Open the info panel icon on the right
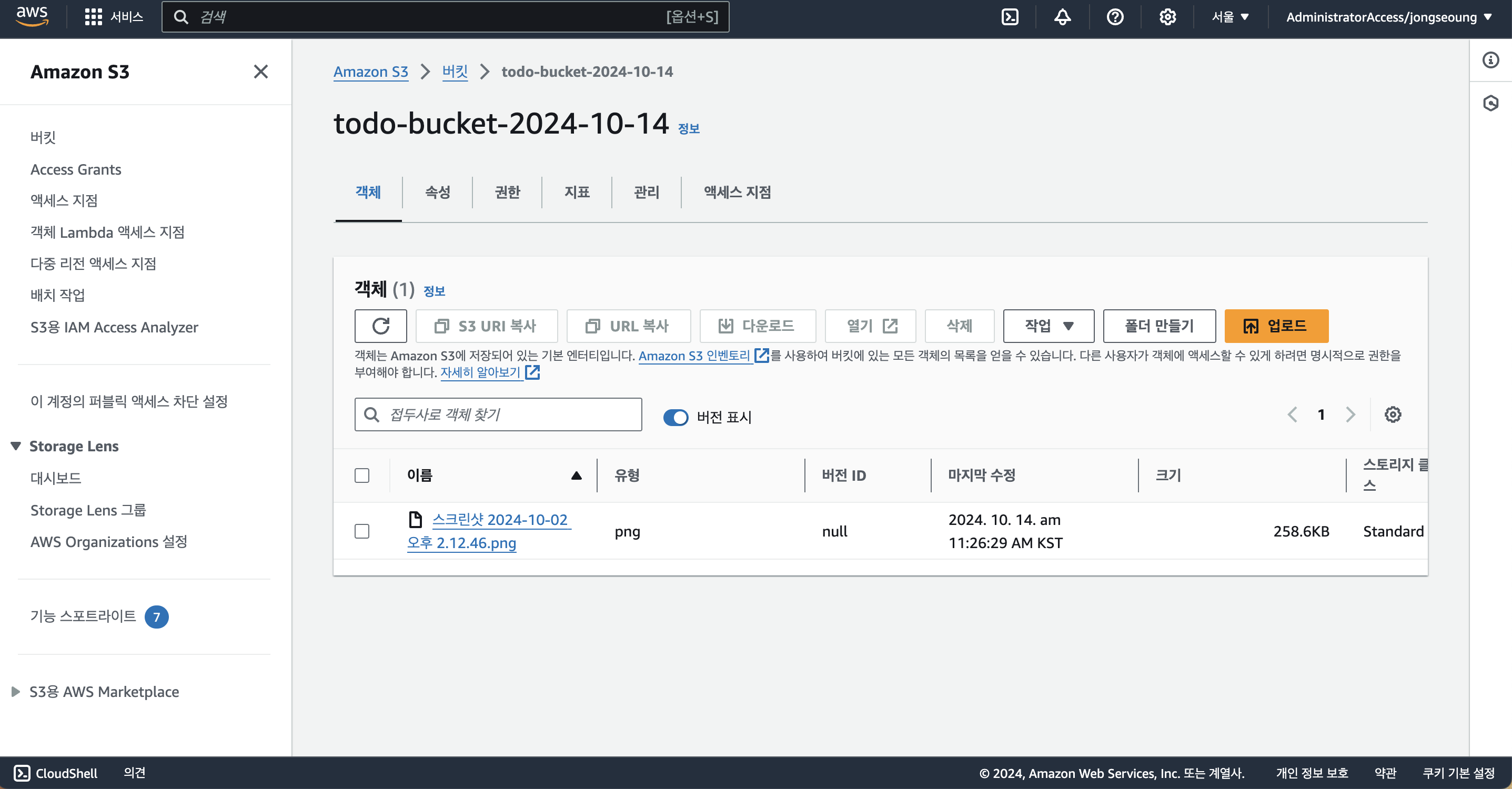The image size is (1512, 789). [1490, 60]
